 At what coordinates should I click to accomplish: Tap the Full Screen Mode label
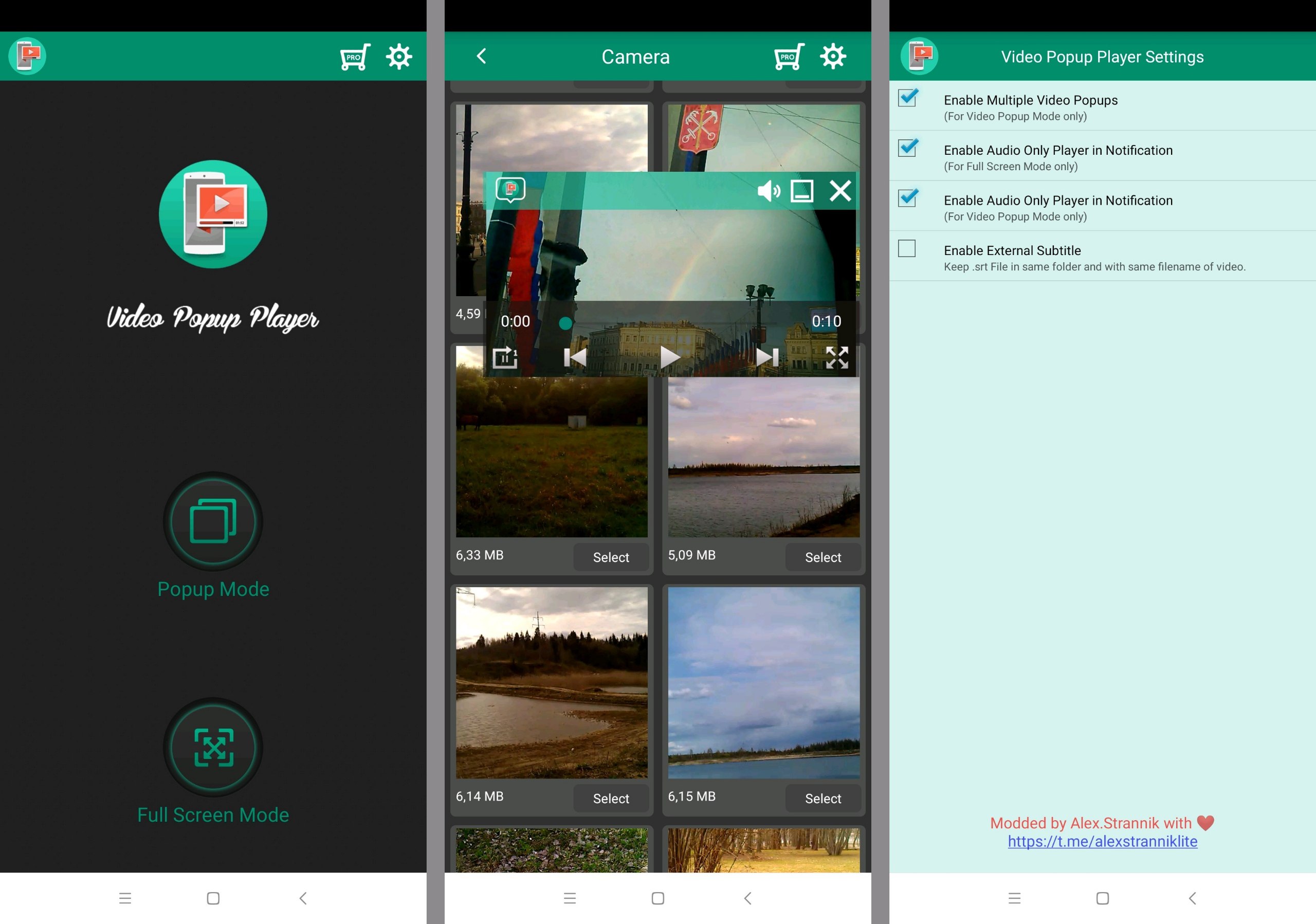[x=213, y=815]
